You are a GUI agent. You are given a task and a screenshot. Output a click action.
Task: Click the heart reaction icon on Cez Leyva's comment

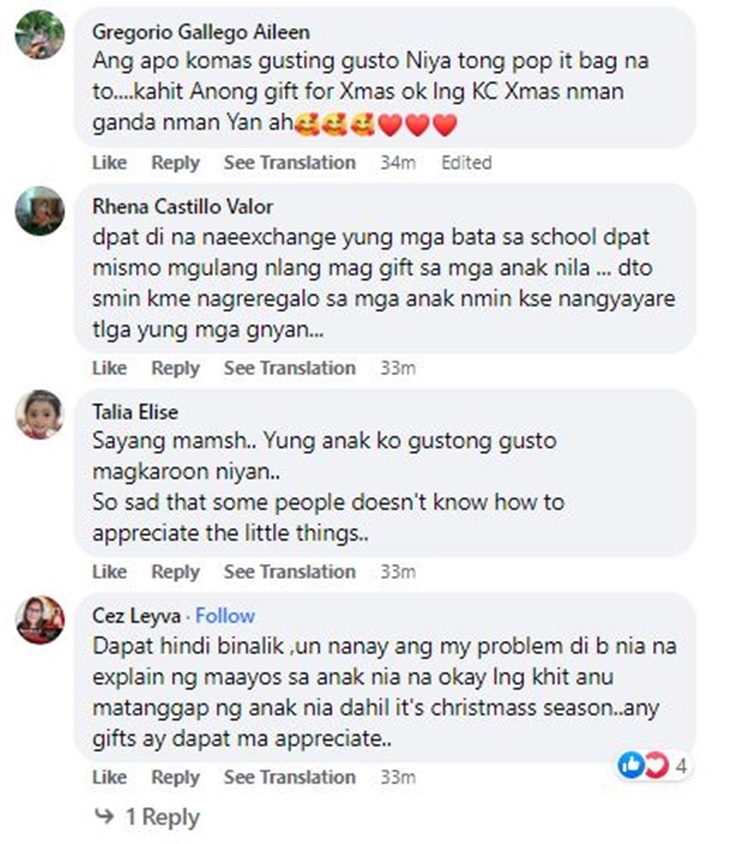click(657, 764)
